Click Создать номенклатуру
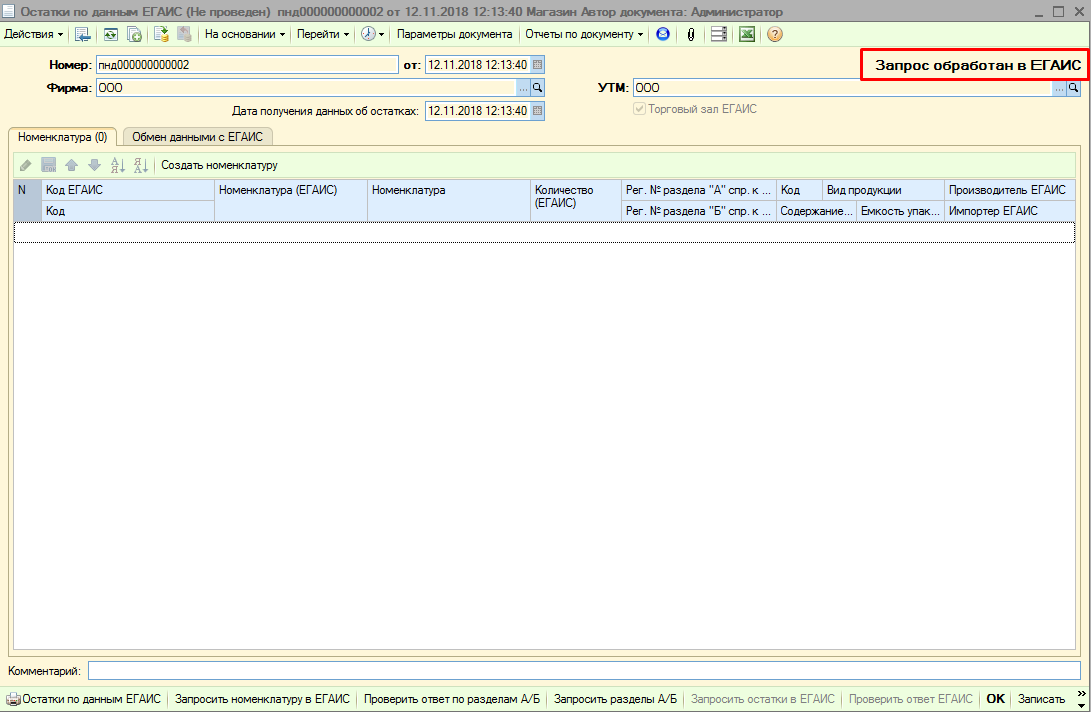Screen dimensions: 1091x712 [219, 165]
